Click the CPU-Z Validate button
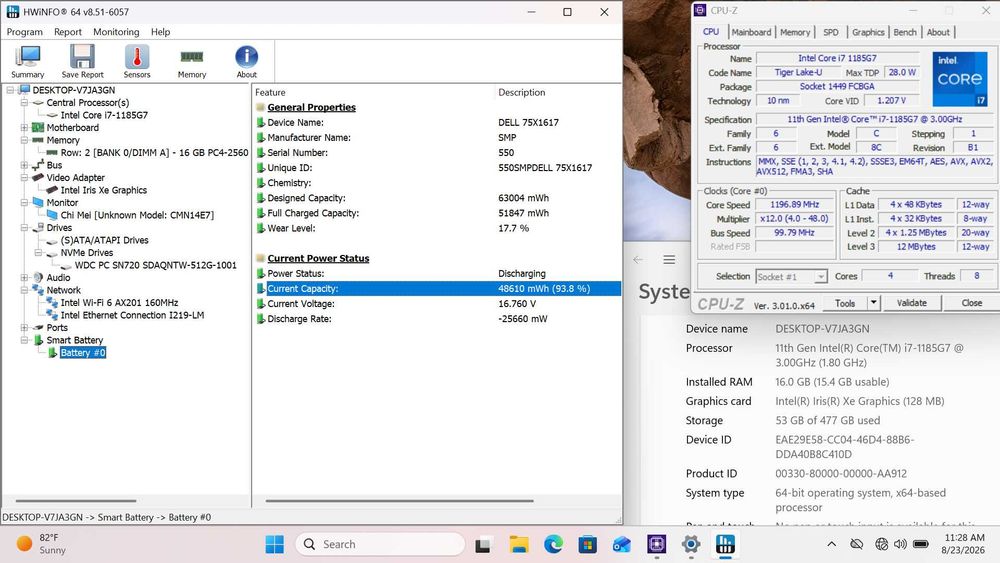Viewport: 1000px width, 563px height. click(911, 303)
